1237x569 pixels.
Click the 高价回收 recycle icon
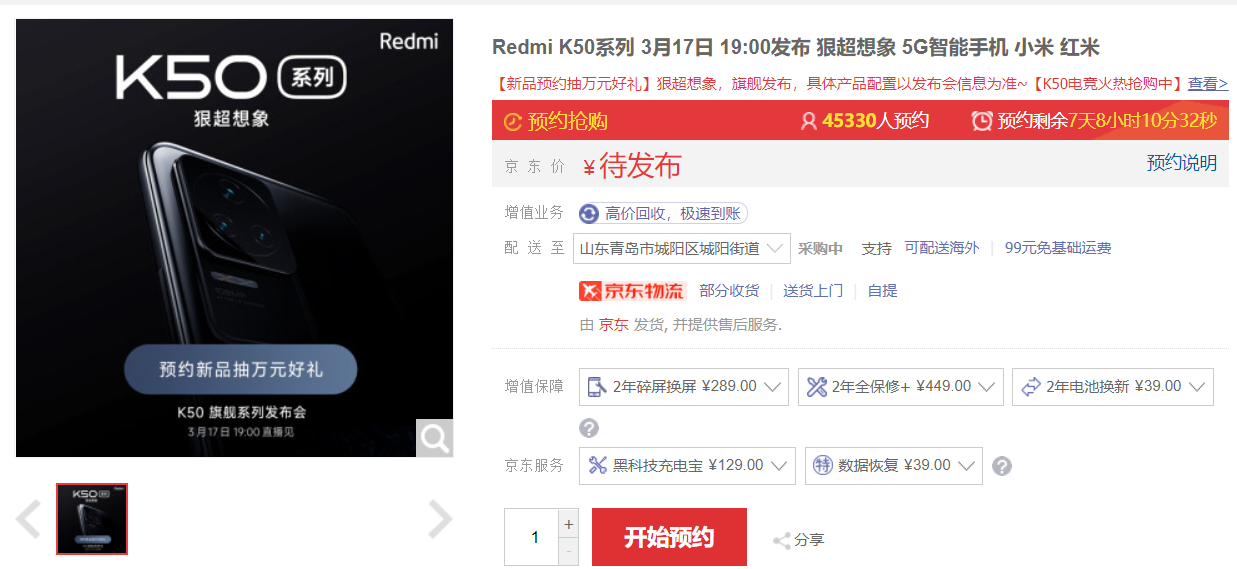[x=589, y=214]
